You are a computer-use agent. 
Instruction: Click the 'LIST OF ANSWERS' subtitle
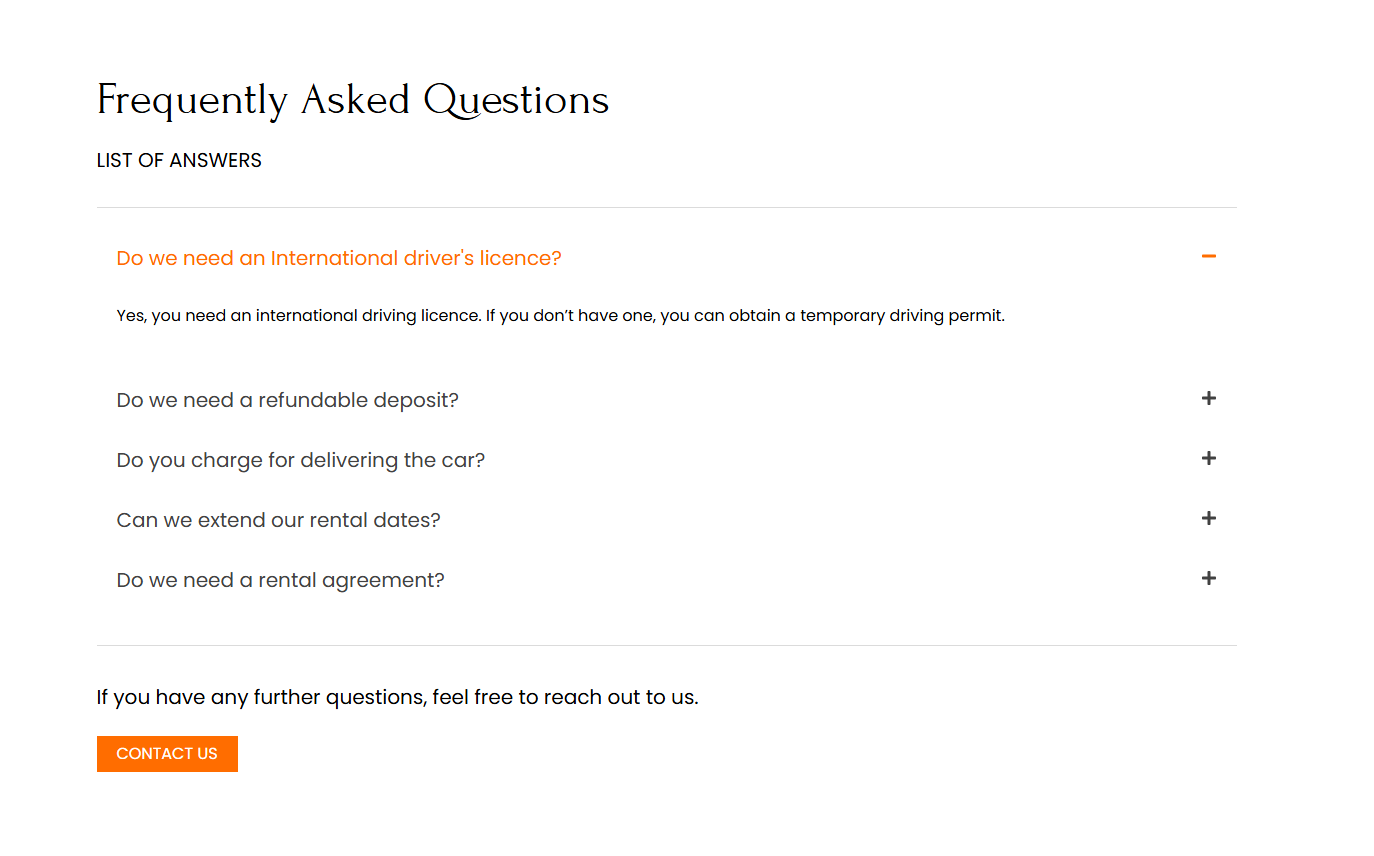179,160
